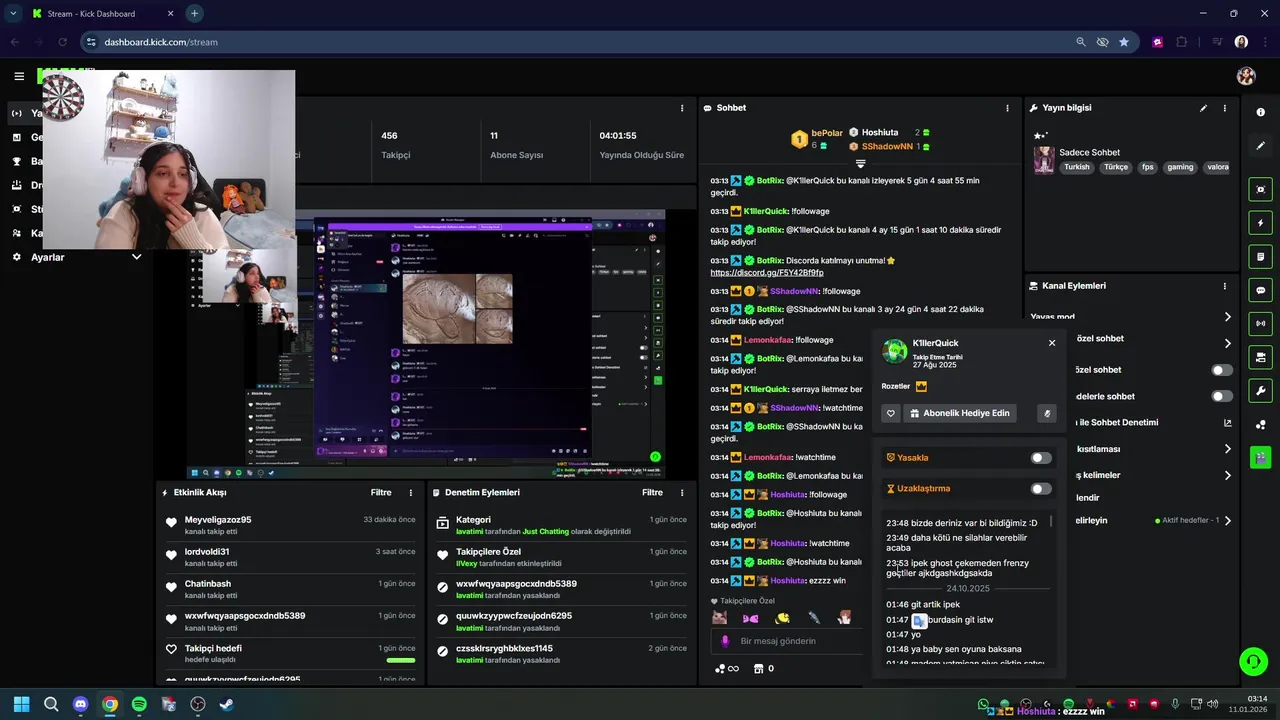Open the browser tab search dropdown
The width and height of the screenshot is (1280, 720).
(x=13, y=14)
